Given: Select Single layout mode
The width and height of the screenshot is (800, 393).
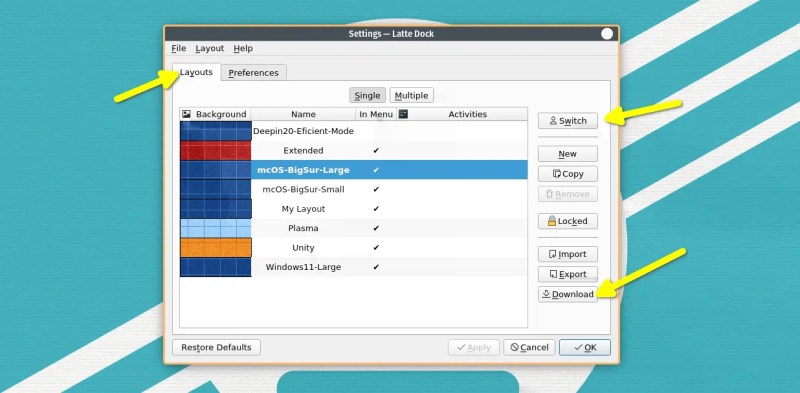Looking at the screenshot, I should tap(367, 95).
